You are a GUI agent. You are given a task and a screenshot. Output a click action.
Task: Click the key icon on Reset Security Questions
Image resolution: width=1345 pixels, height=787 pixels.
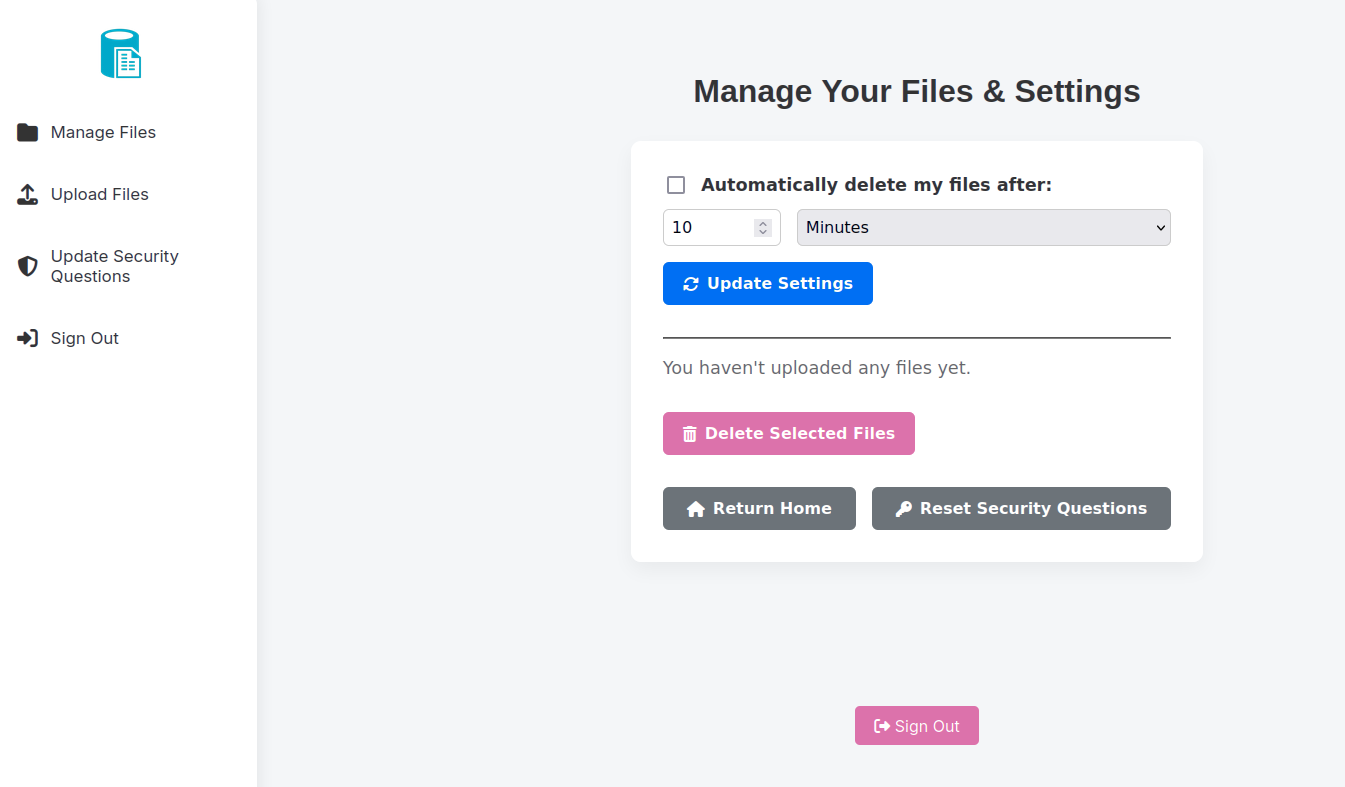tap(903, 509)
